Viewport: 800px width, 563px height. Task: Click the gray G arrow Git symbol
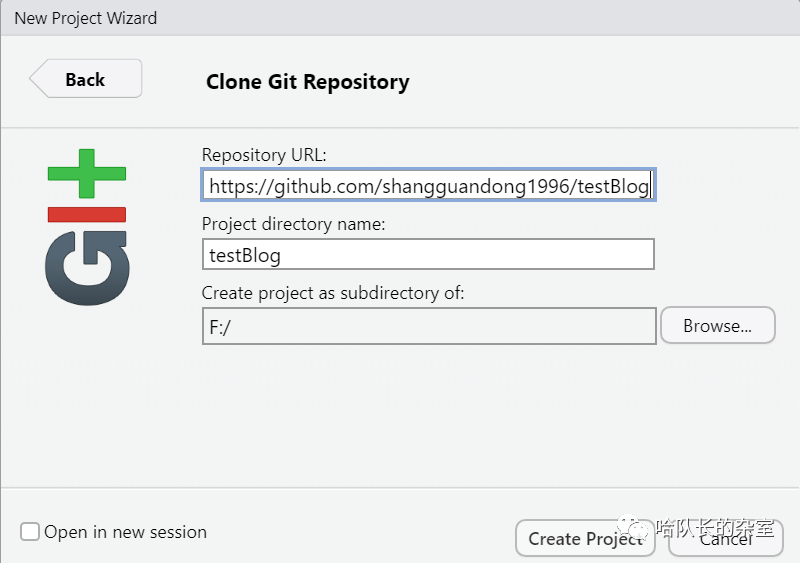pos(87,268)
